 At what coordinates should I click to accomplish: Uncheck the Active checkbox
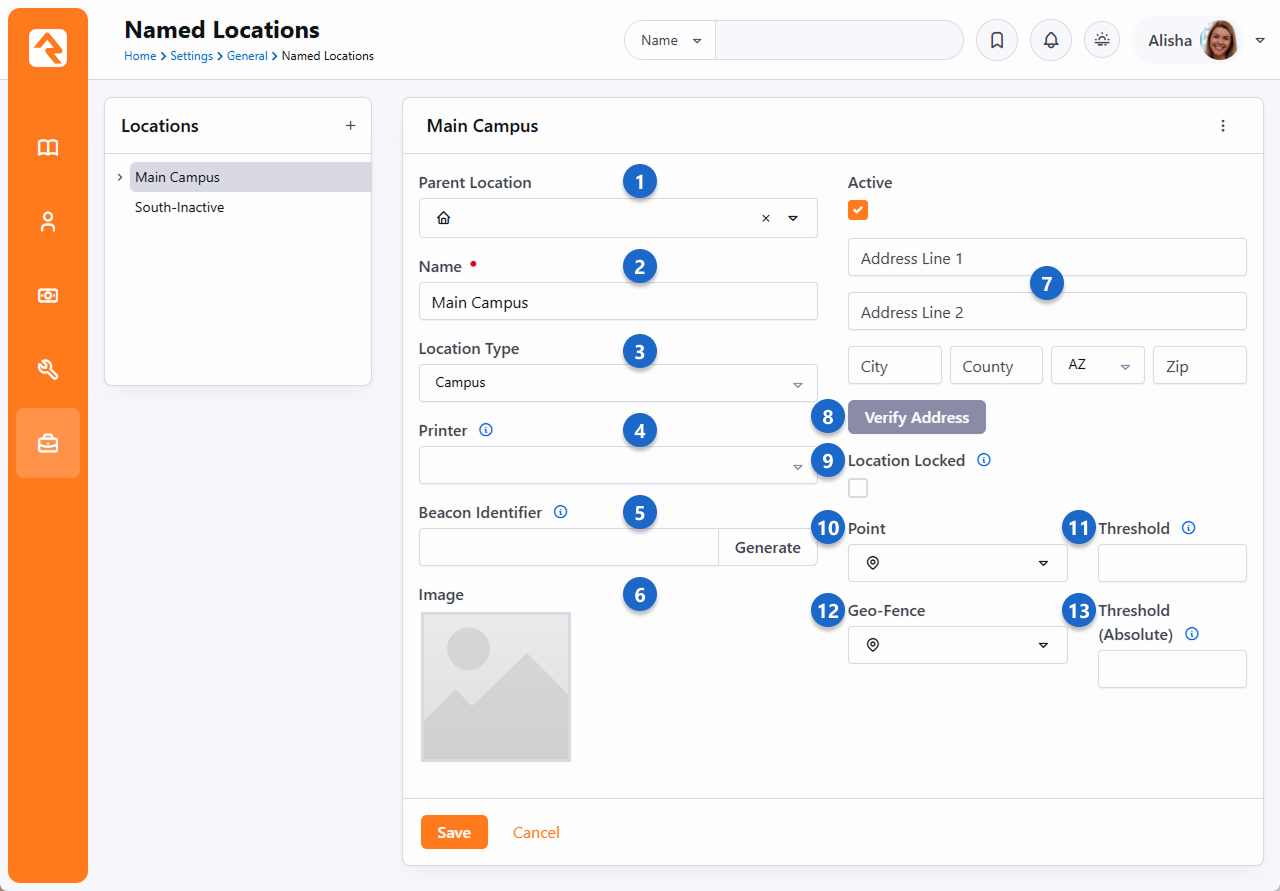pyautogui.click(x=858, y=210)
